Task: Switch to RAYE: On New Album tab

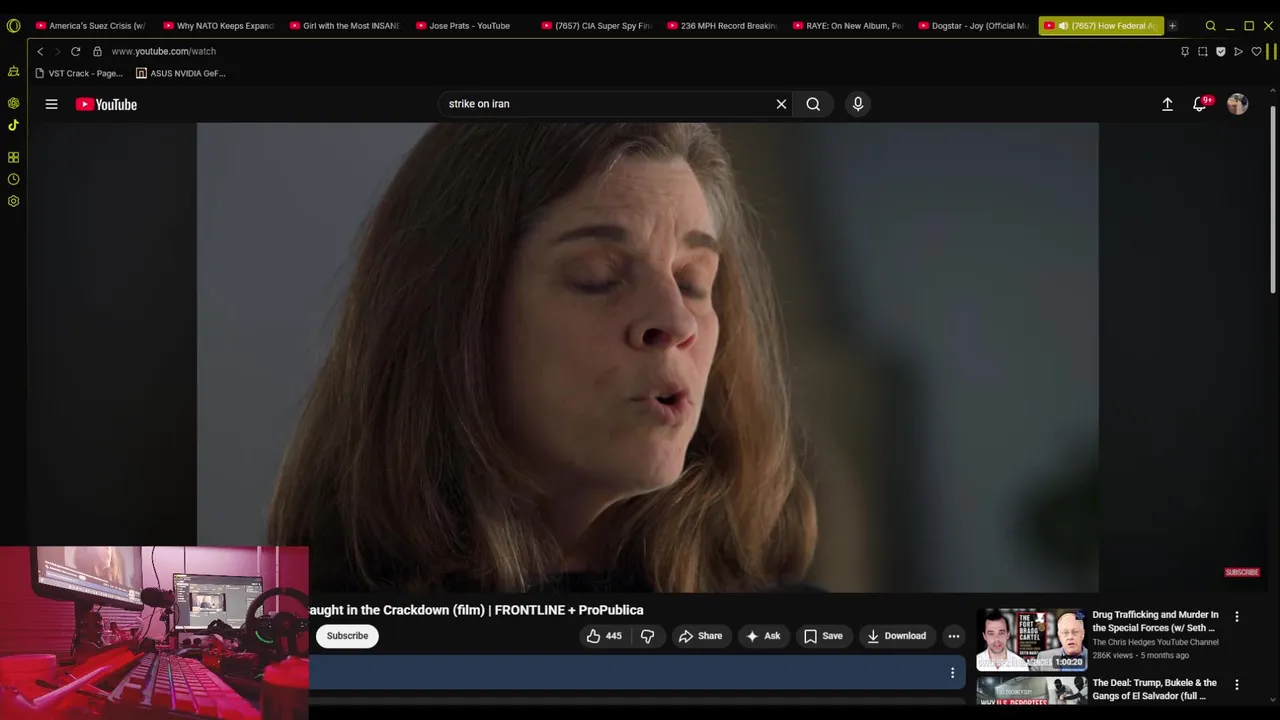Action: (x=848, y=26)
